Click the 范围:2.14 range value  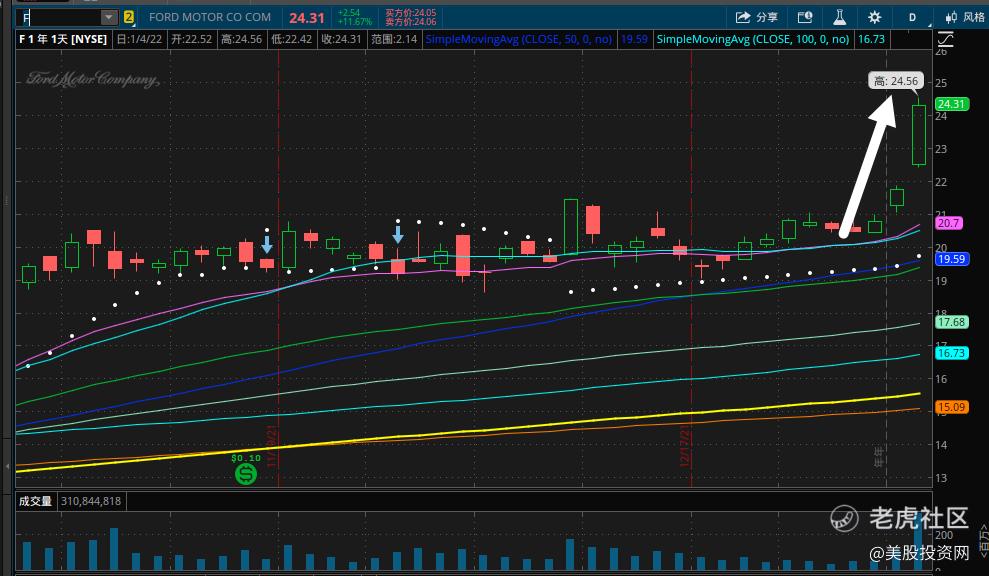tap(394, 39)
